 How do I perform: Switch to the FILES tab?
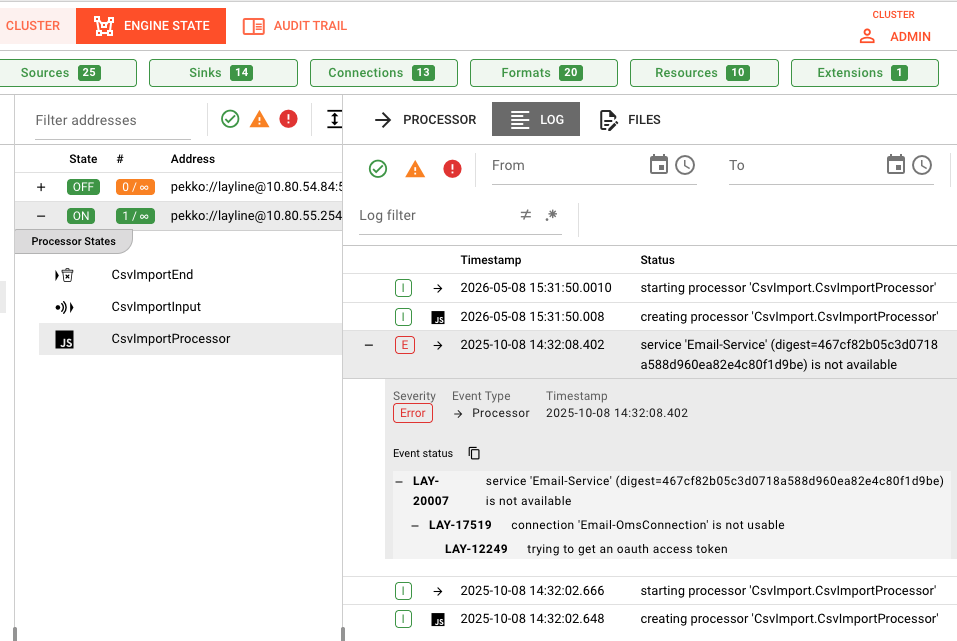click(630, 120)
